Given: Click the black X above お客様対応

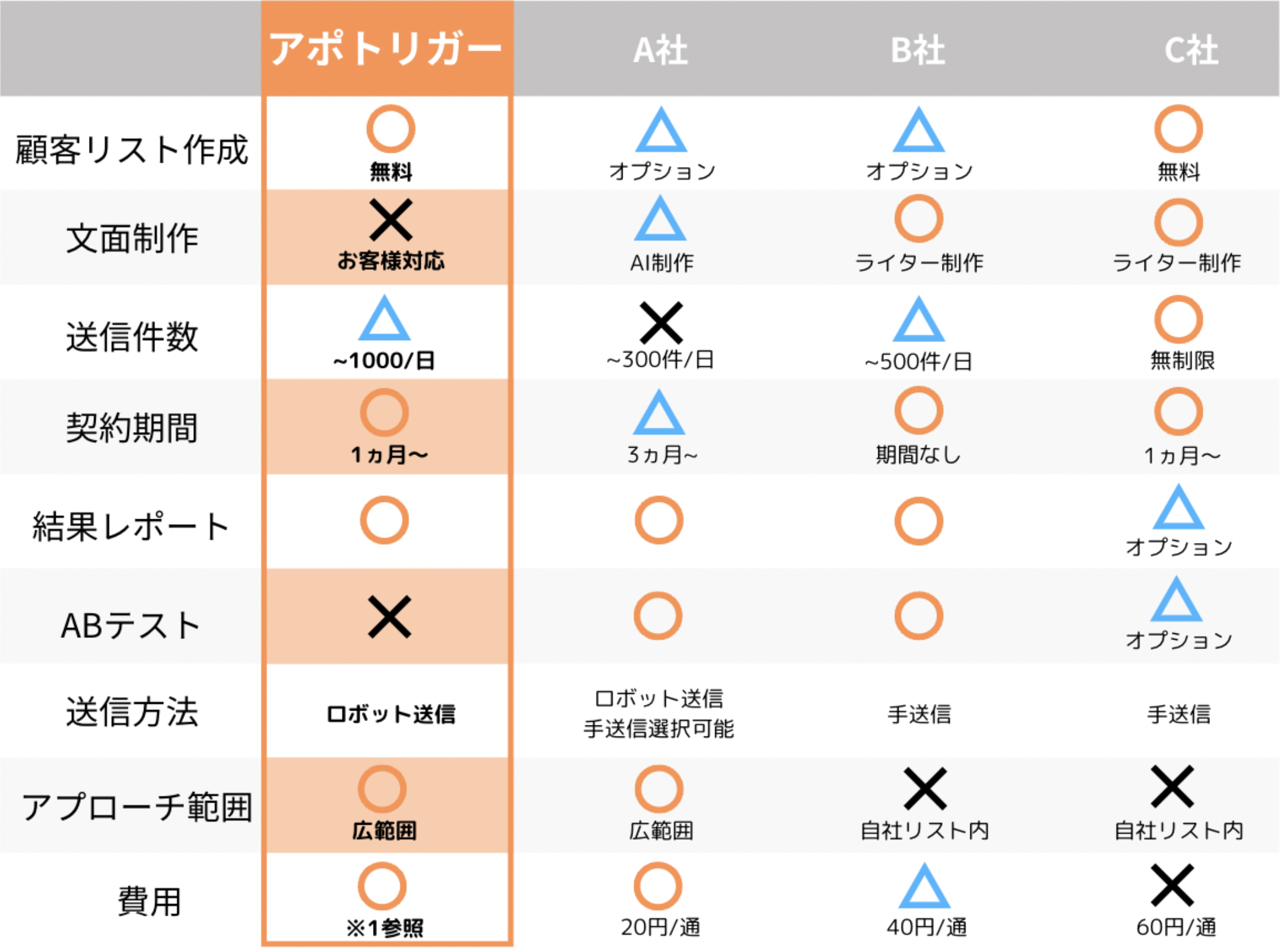Looking at the screenshot, I should click(x=390, y=220).
